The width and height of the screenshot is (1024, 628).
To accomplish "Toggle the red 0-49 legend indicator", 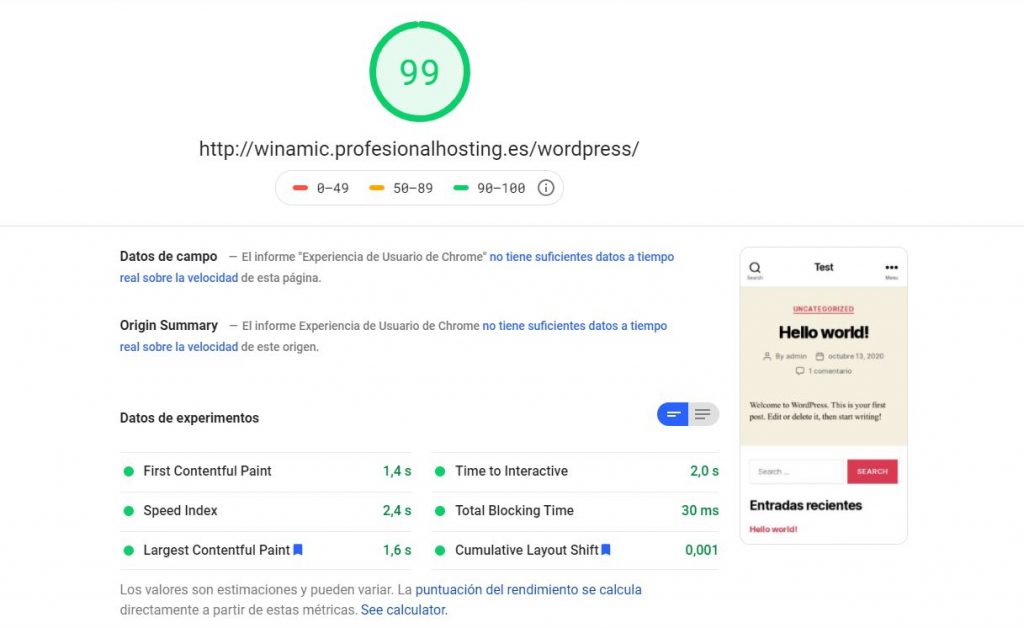I will [301, 187].
